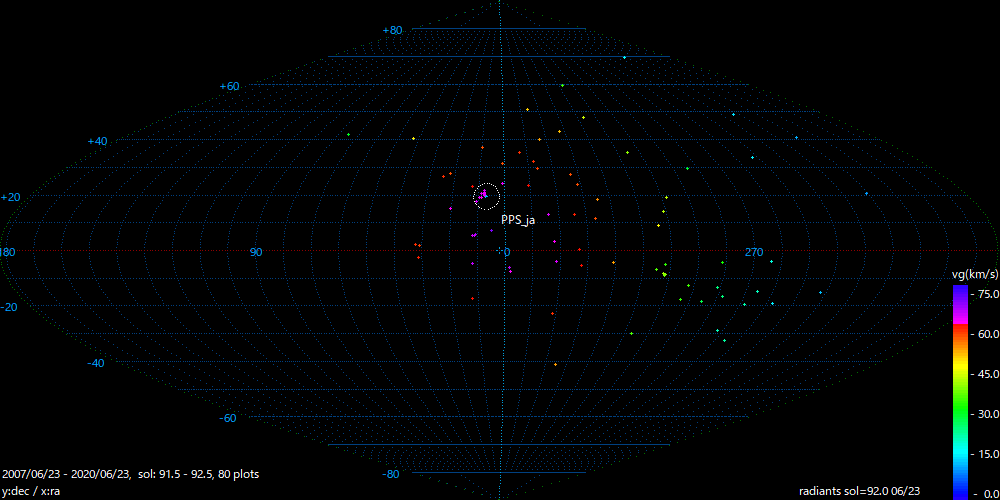Click the y:dec / x:ra axis legend

35,491
